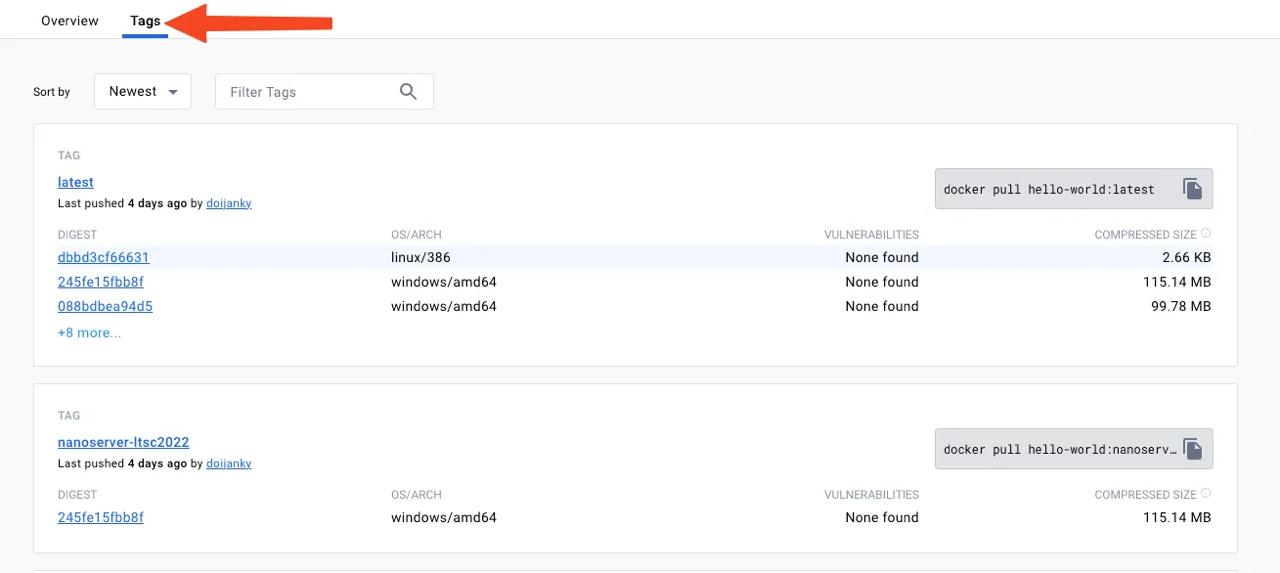Open the latest tag link

point(76,182)
